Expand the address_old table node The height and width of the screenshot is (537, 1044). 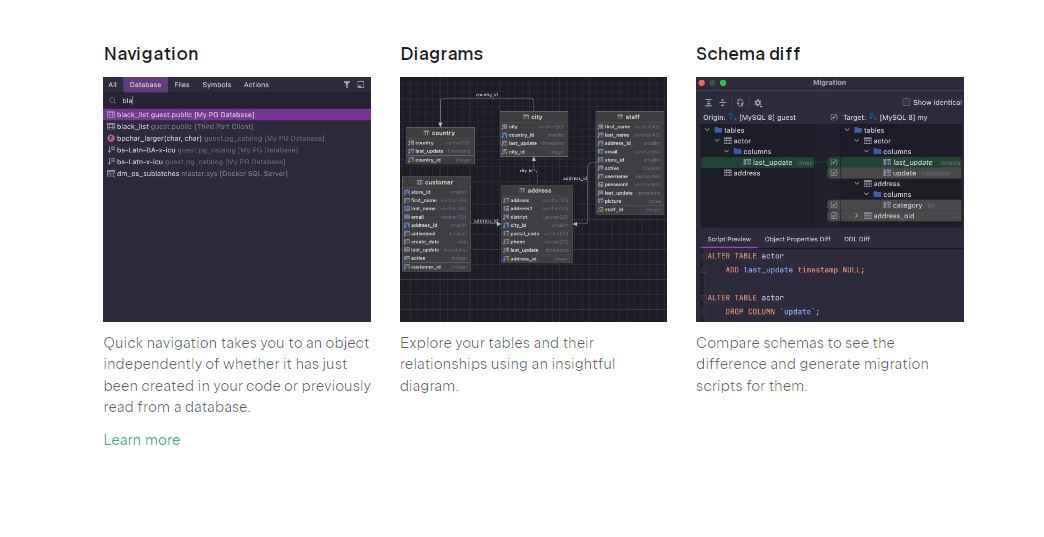coord(856,216)
